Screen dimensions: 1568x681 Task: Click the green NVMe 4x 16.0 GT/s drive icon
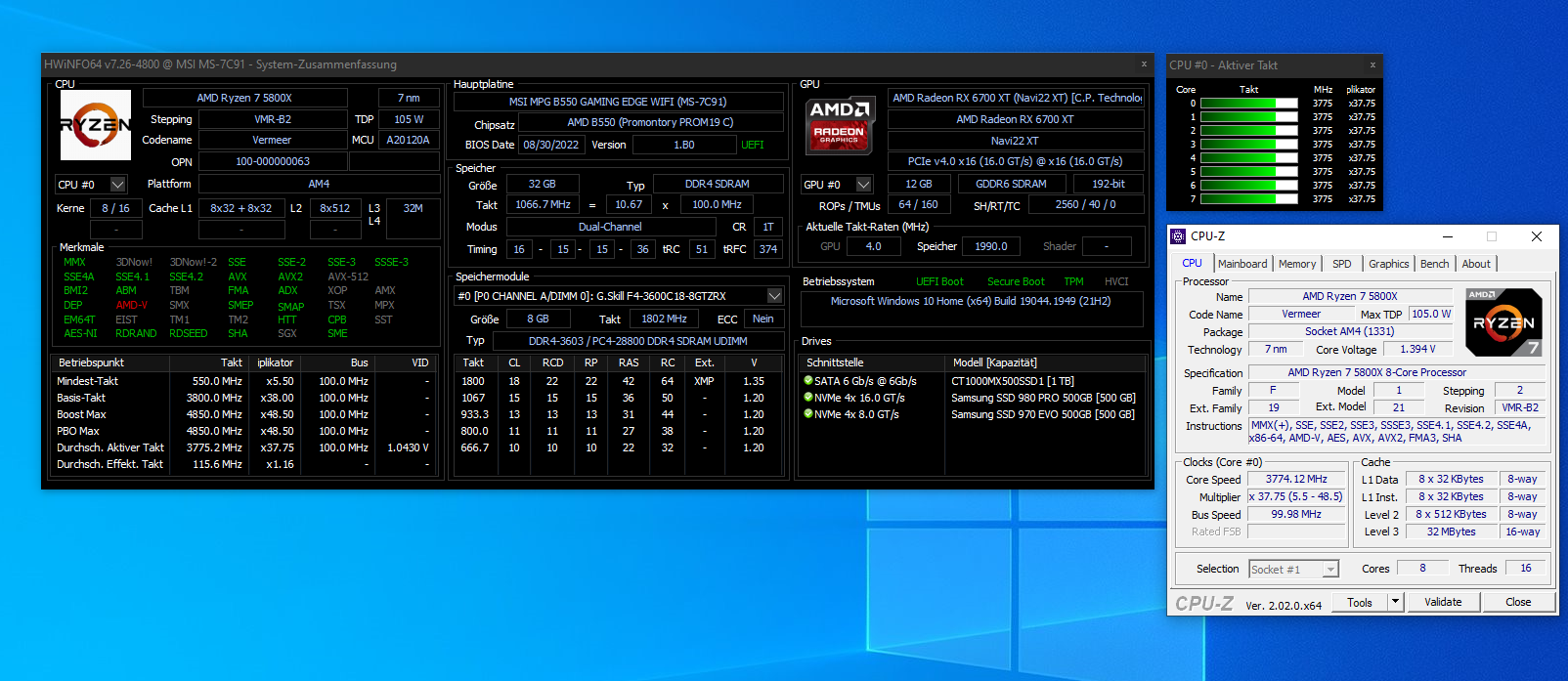[808, 397]
